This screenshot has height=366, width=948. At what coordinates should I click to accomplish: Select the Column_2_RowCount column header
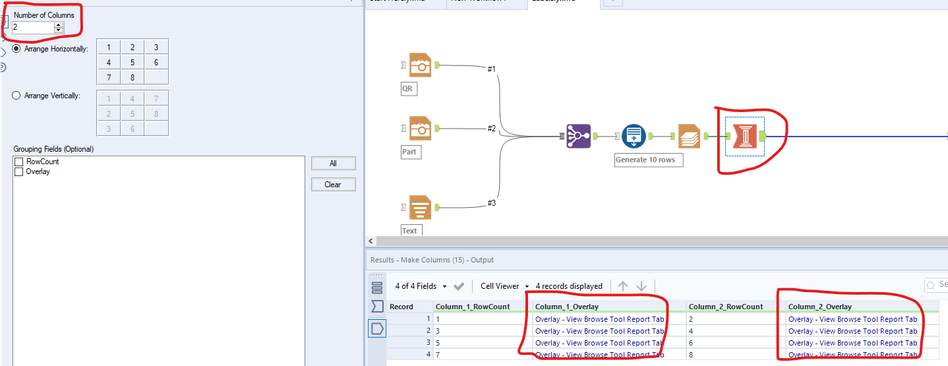(x=736, y=307)
